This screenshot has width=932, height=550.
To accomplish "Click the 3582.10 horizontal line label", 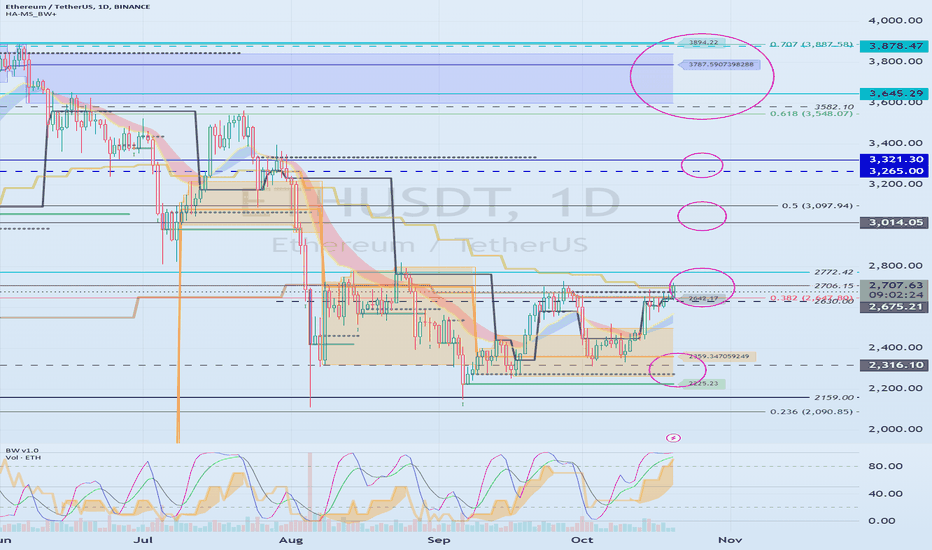I will (x=834, y=107).
